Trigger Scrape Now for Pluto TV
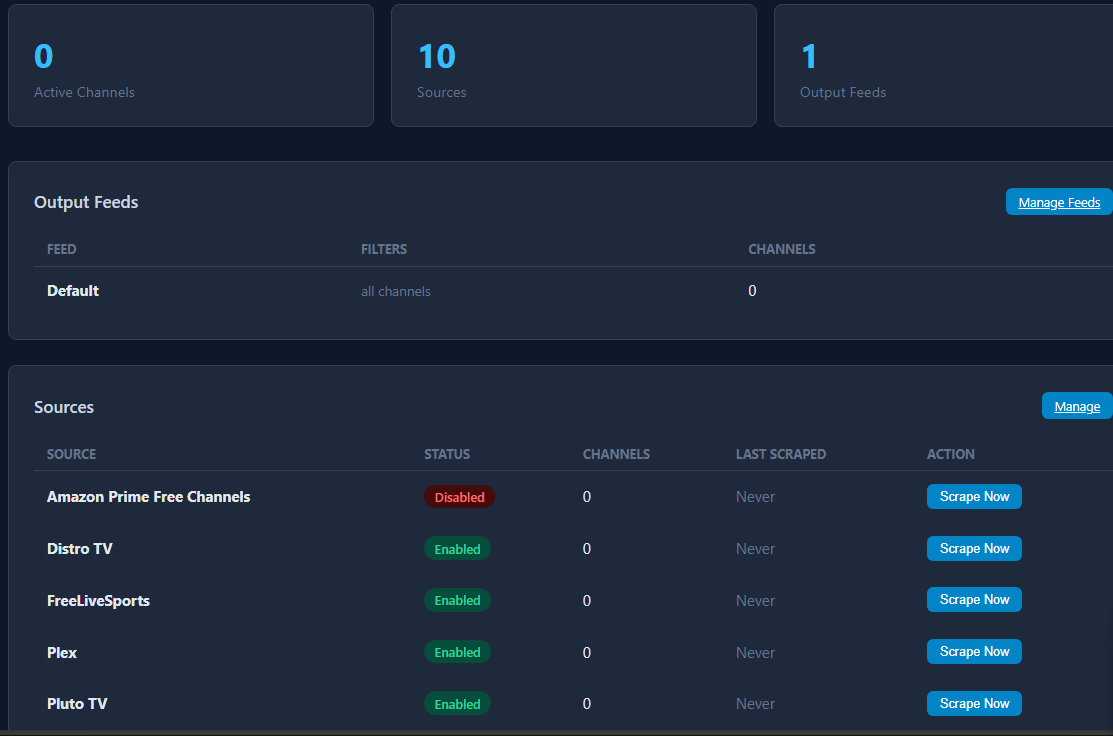This screenshot has width=1113, height=736. pyautogui.click(x=974, y=704)
